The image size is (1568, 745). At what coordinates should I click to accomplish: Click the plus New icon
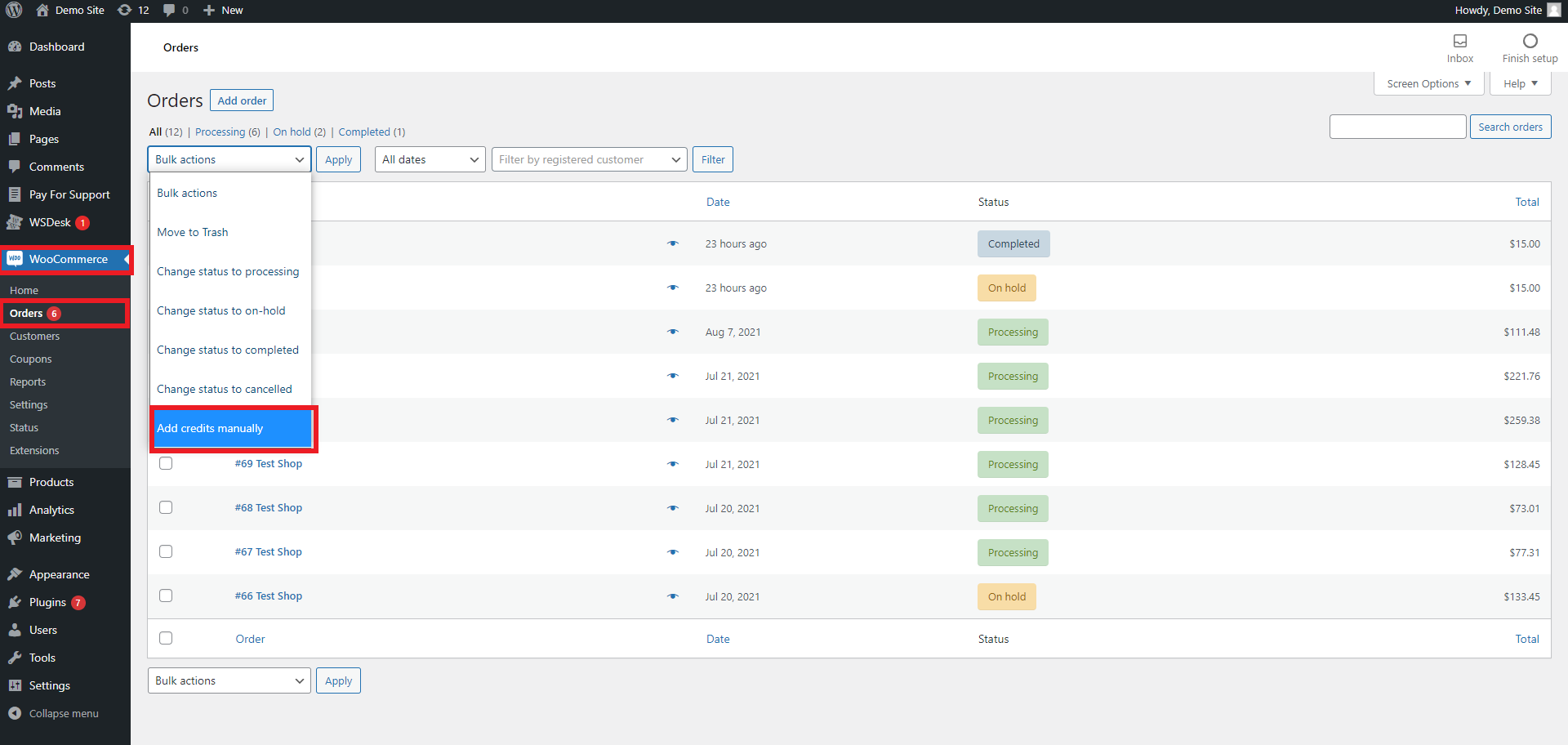tap(209, 11)
